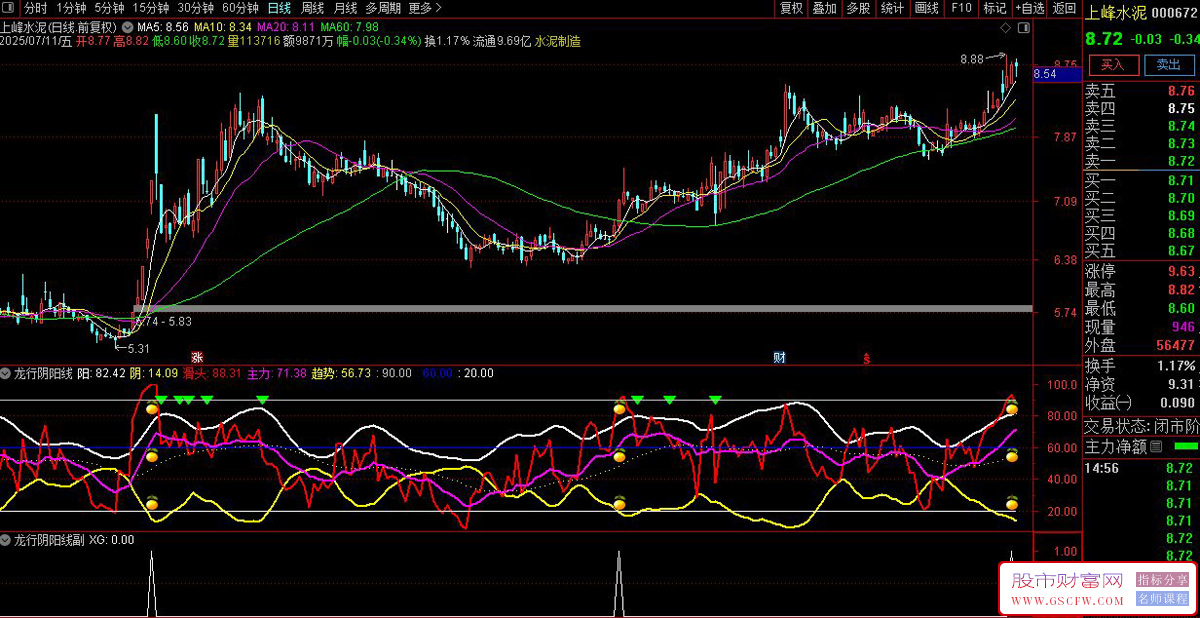1200x618 pixels.
Task: Click the MA60: 7.98 label
Action: click(x=349, y=26)
